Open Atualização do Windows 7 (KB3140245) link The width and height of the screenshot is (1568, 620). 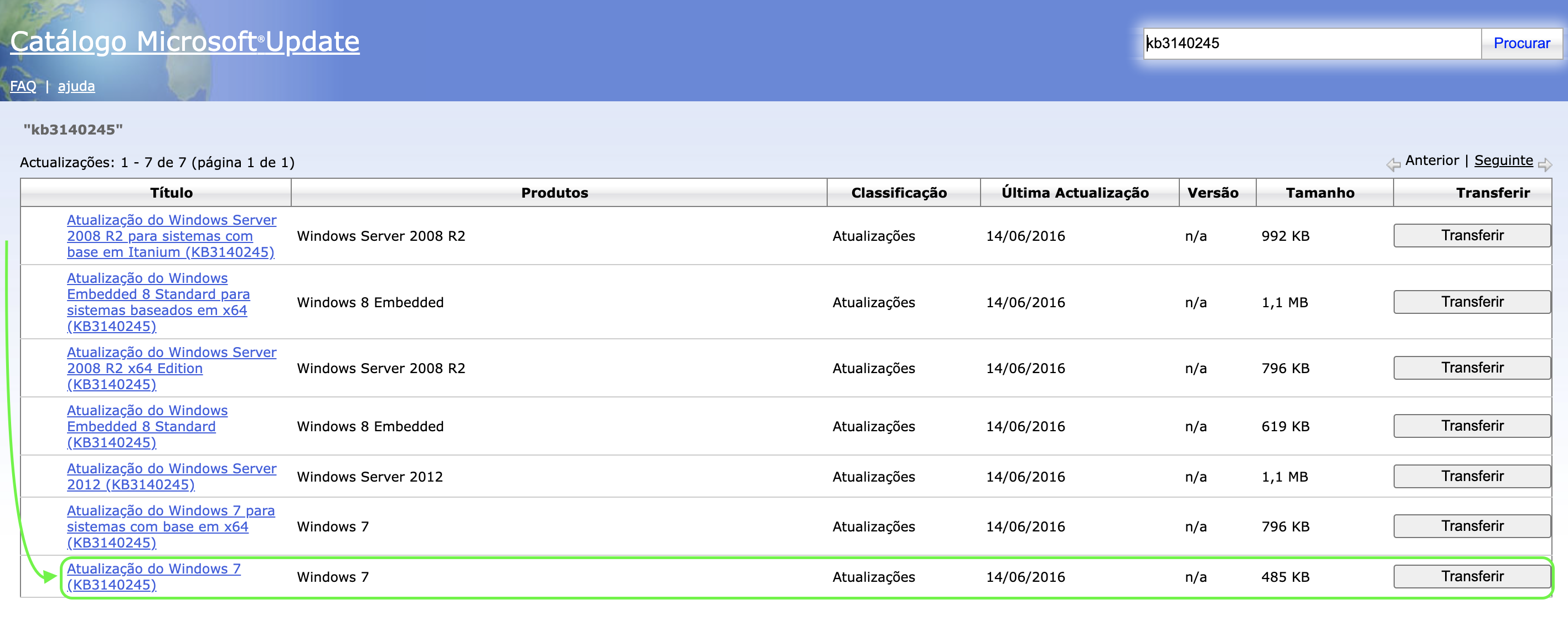(x=154, y=577)
